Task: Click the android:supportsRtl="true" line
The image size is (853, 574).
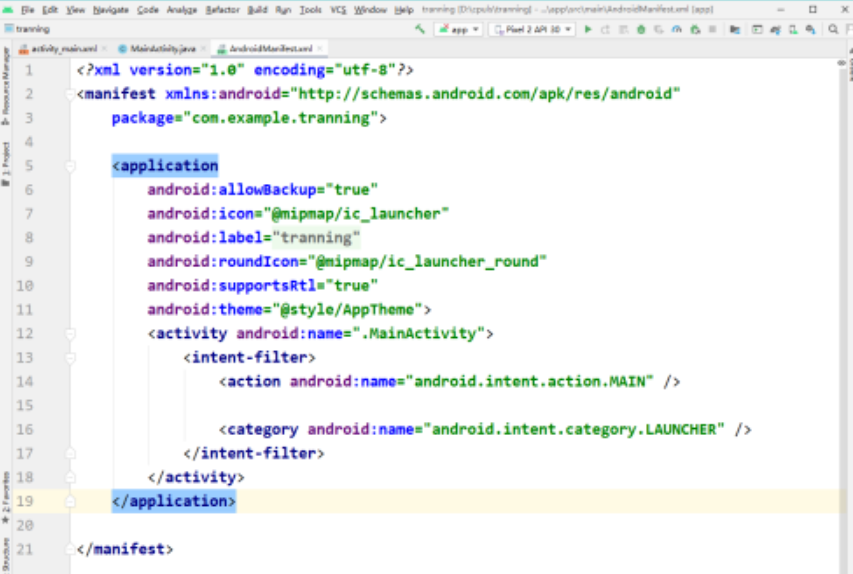Action: click(262, 286)
